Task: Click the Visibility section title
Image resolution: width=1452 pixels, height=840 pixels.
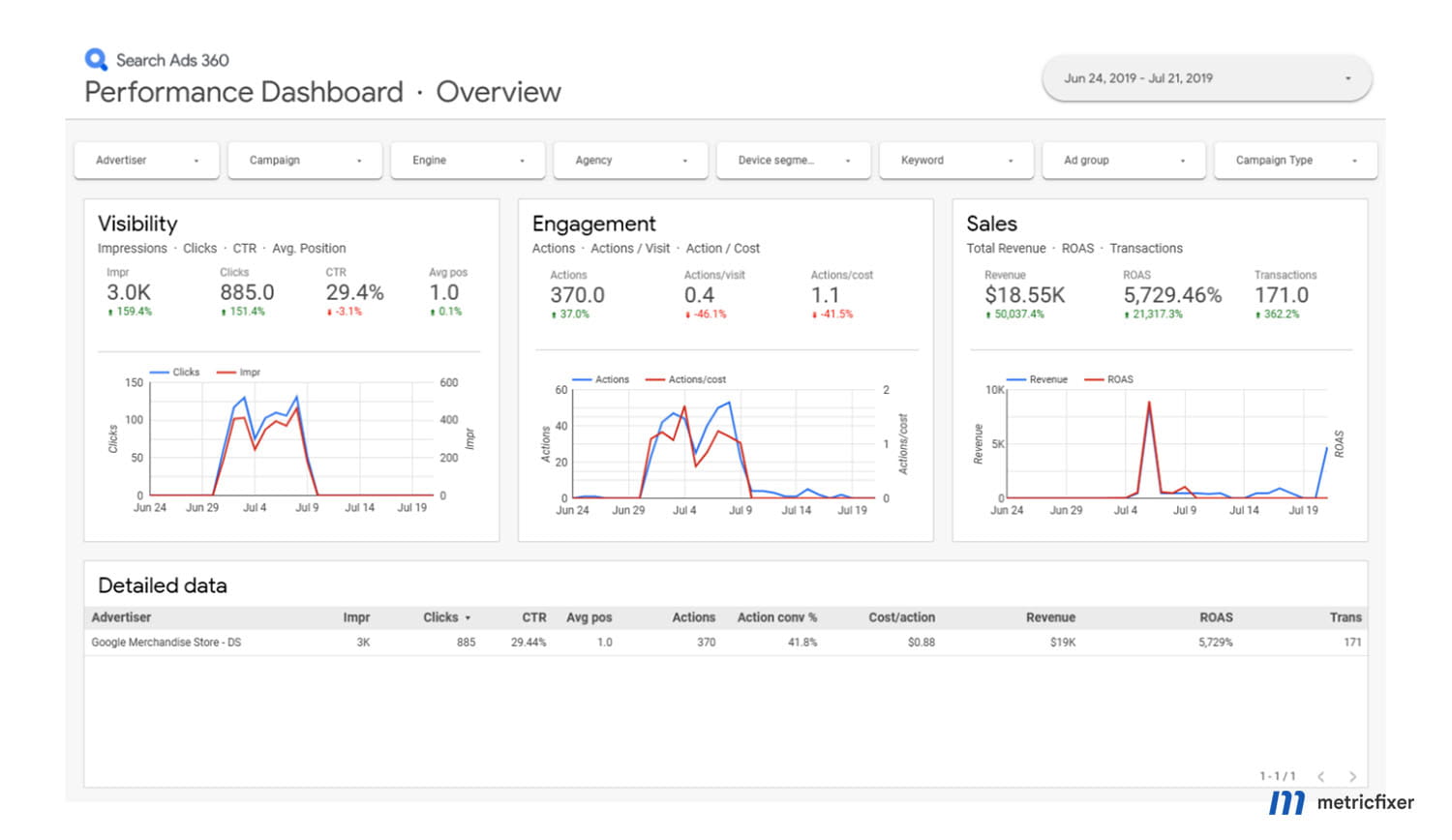Action: [137, 224]
